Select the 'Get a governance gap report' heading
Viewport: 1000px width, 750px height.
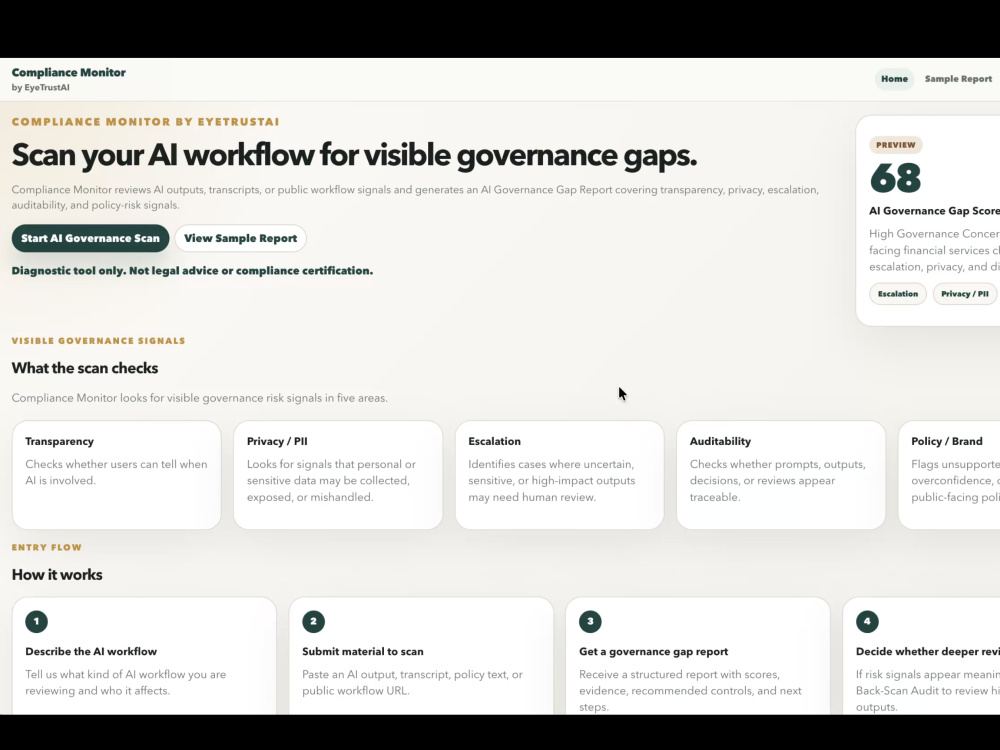point(654,652)
